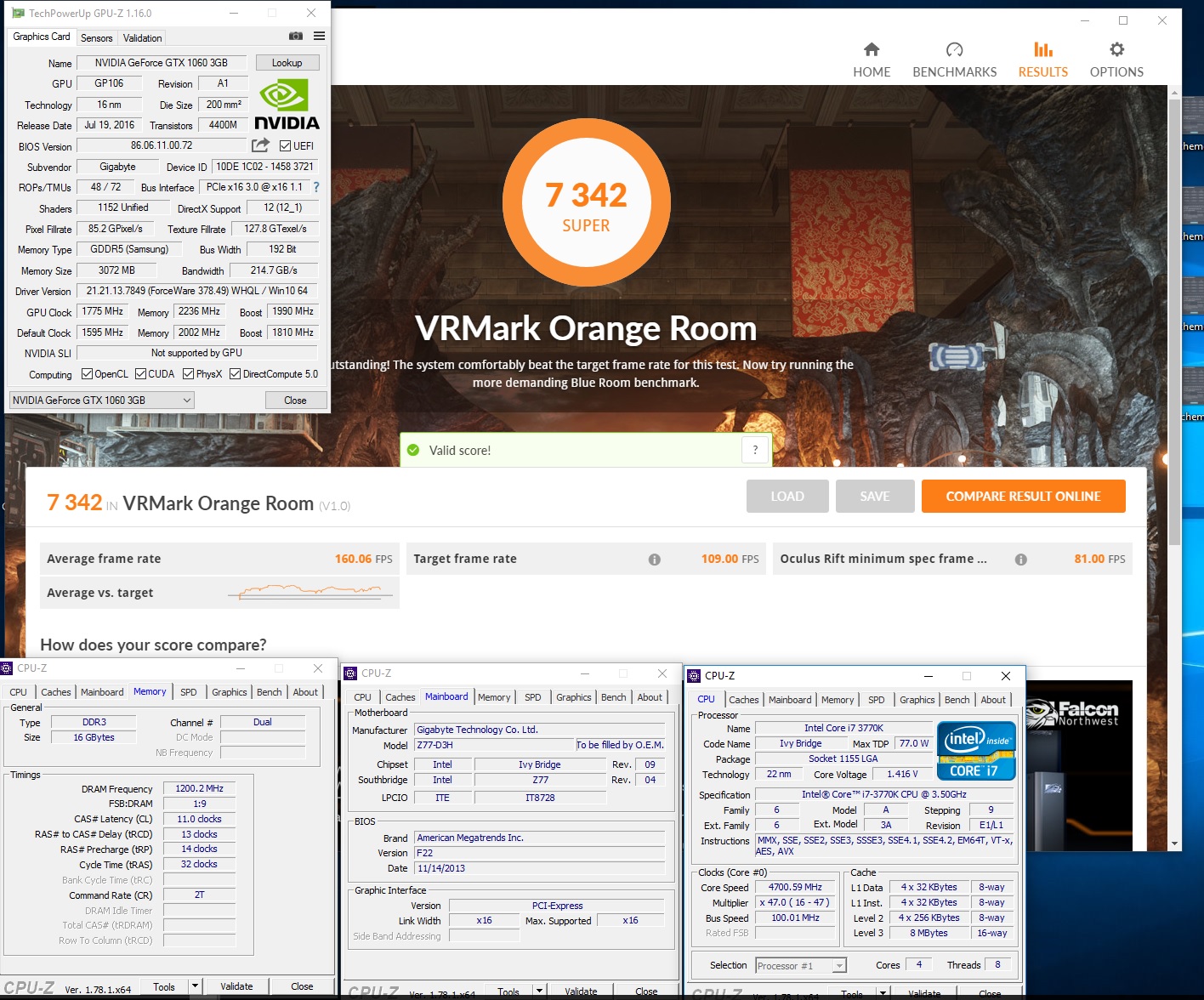Click the Intel Core i7 logo in CPU-Z
Image resolution: width=1204 pixels, height=1000 pixels.
tap(976, 751)
